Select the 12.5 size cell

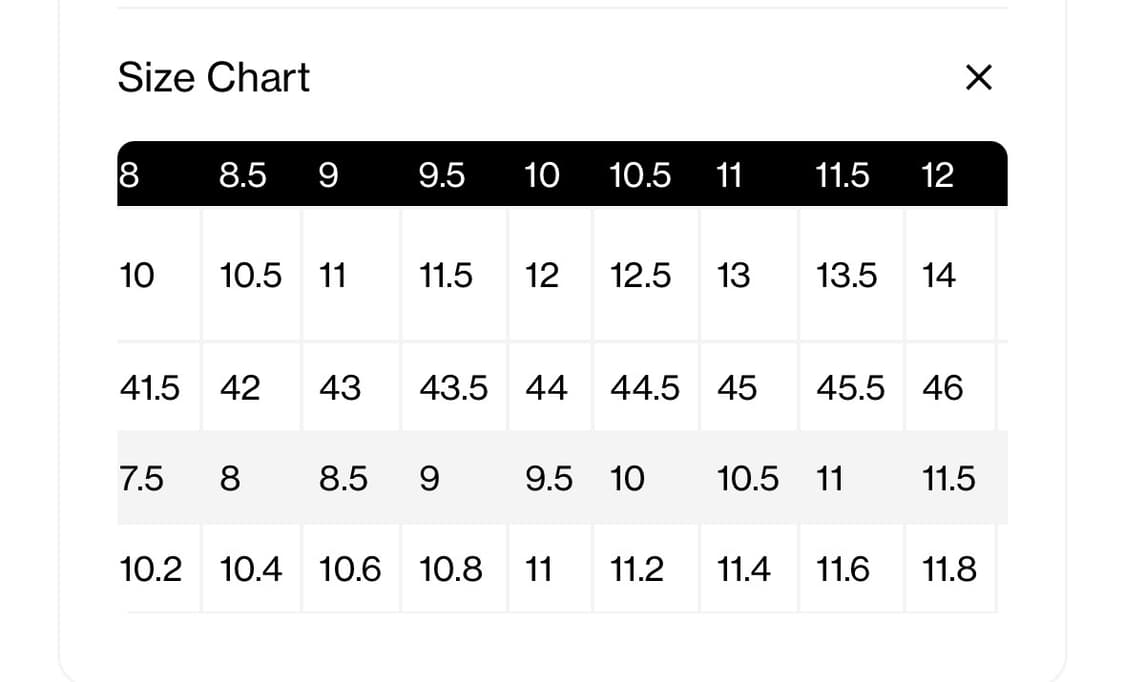point(640,275)
